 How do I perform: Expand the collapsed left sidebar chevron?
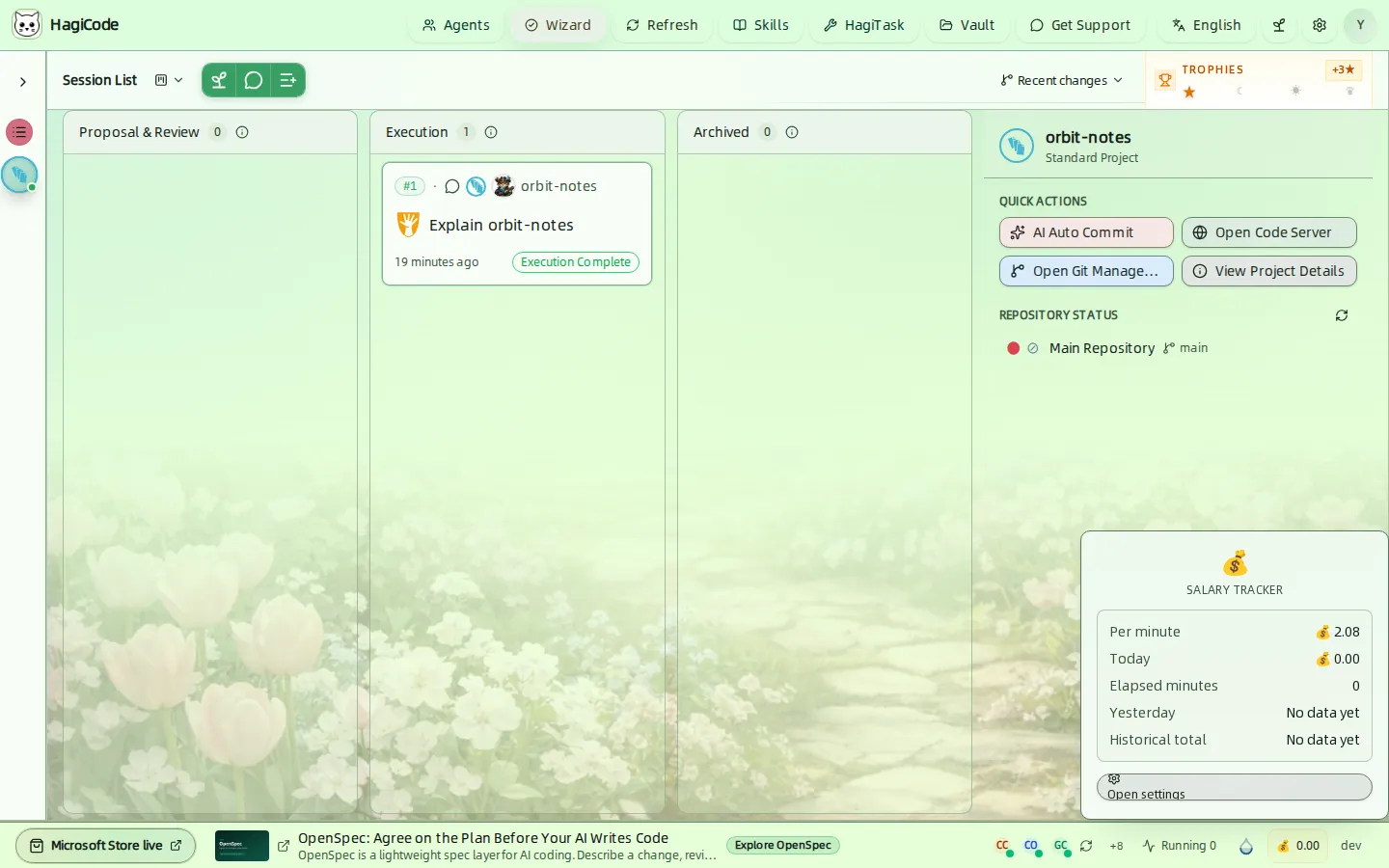pos(23,82)
